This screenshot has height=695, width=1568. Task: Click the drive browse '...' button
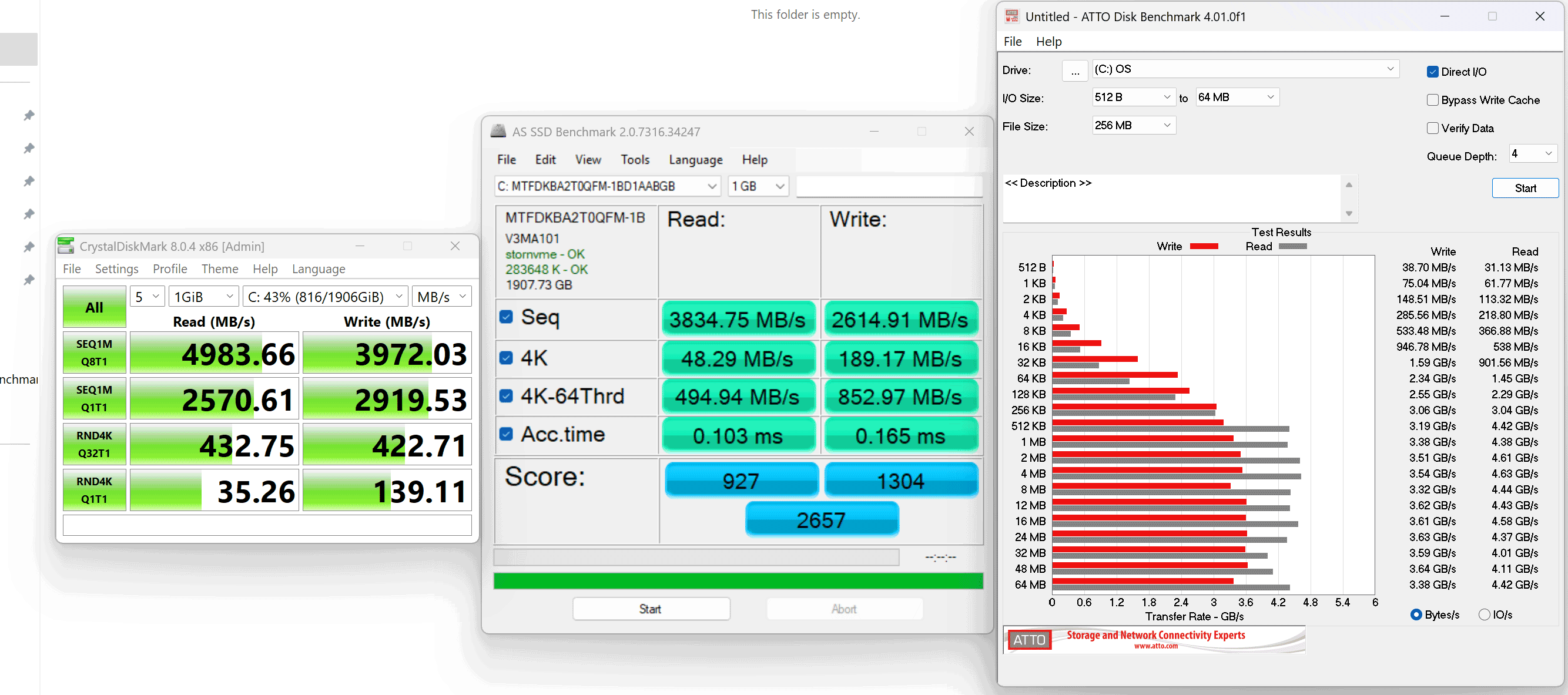(x=1075, y=70)
